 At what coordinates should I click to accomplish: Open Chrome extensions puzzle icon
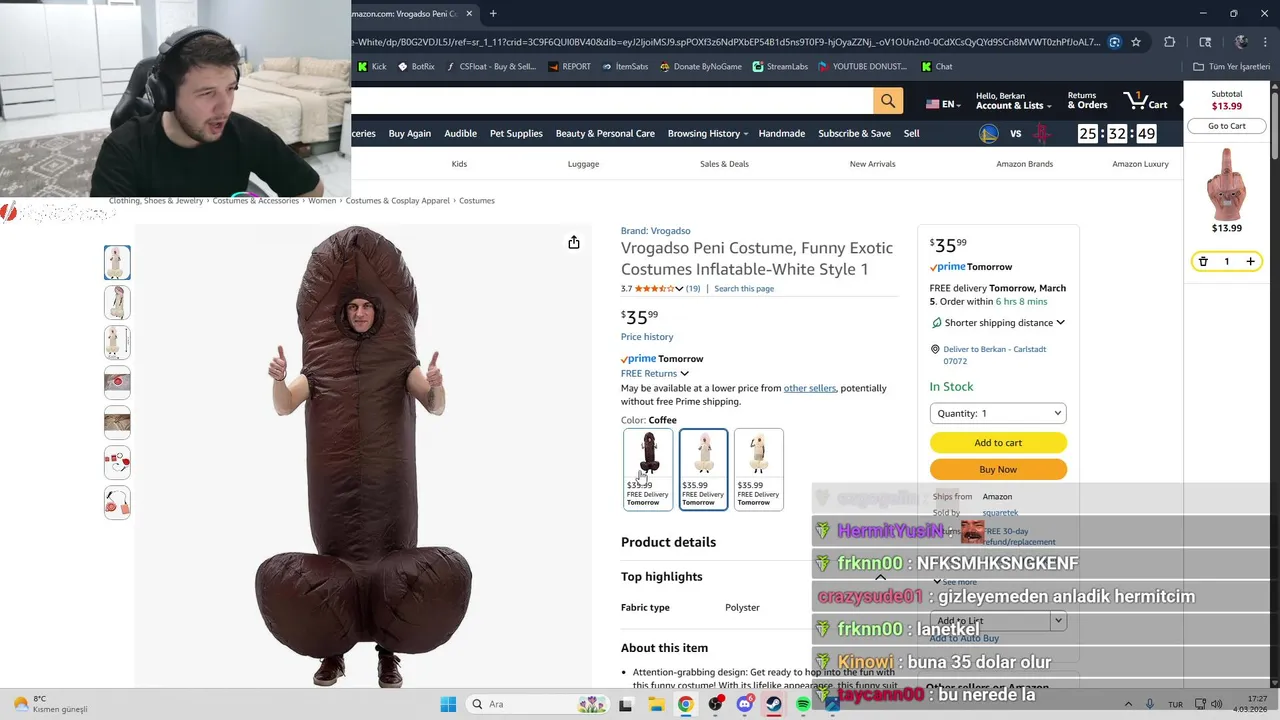[1169, 42]
